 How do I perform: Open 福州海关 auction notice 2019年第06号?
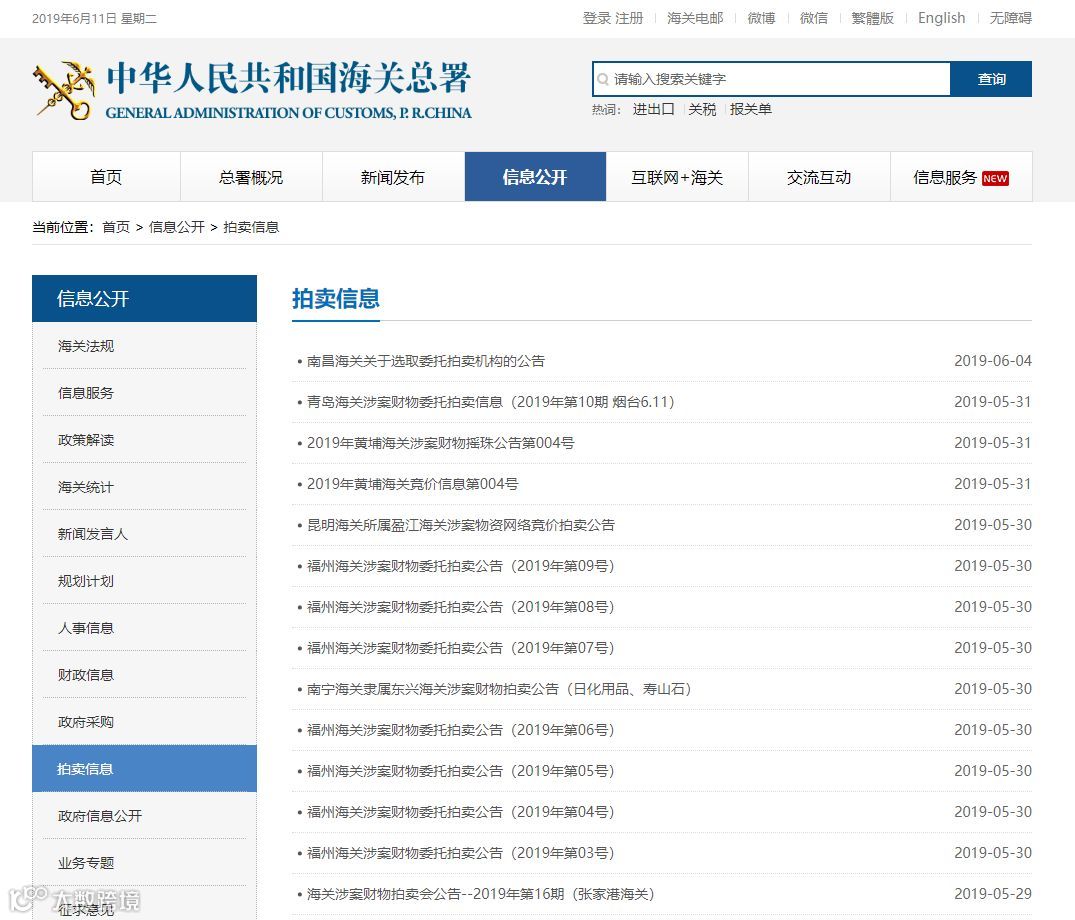(x=461, y=731)
